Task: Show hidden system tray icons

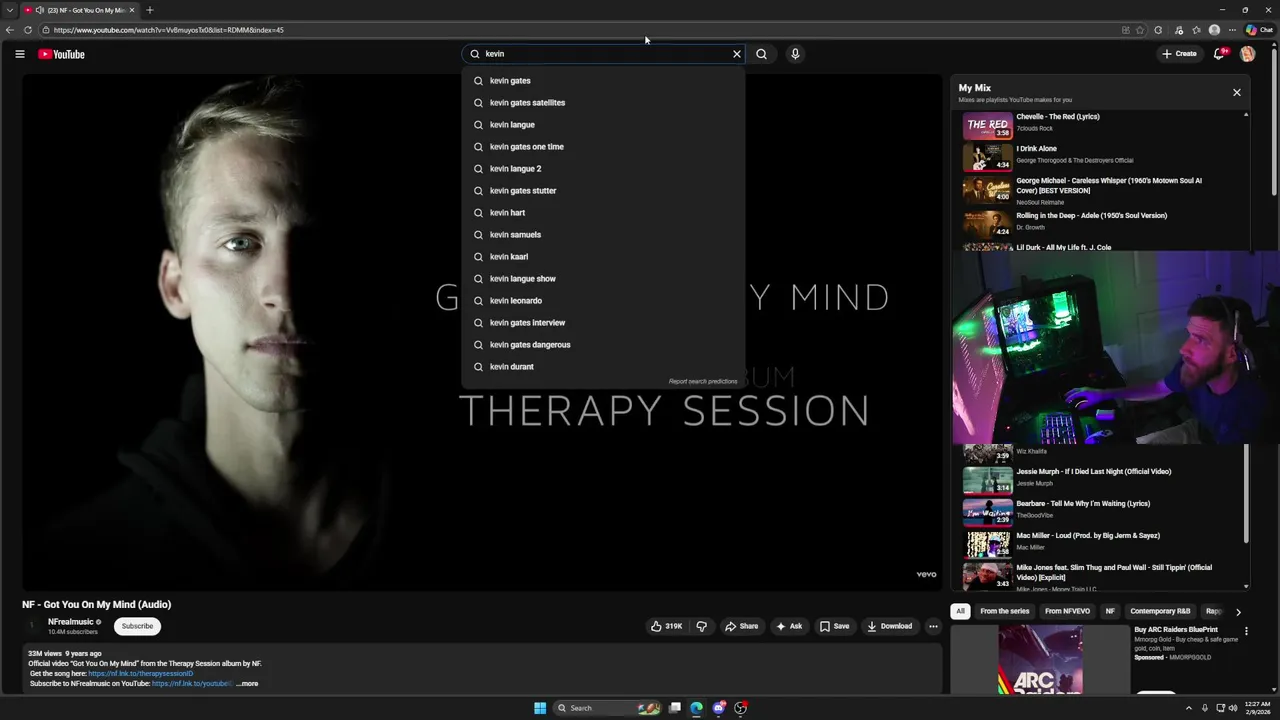Action: coord(1189,708)
